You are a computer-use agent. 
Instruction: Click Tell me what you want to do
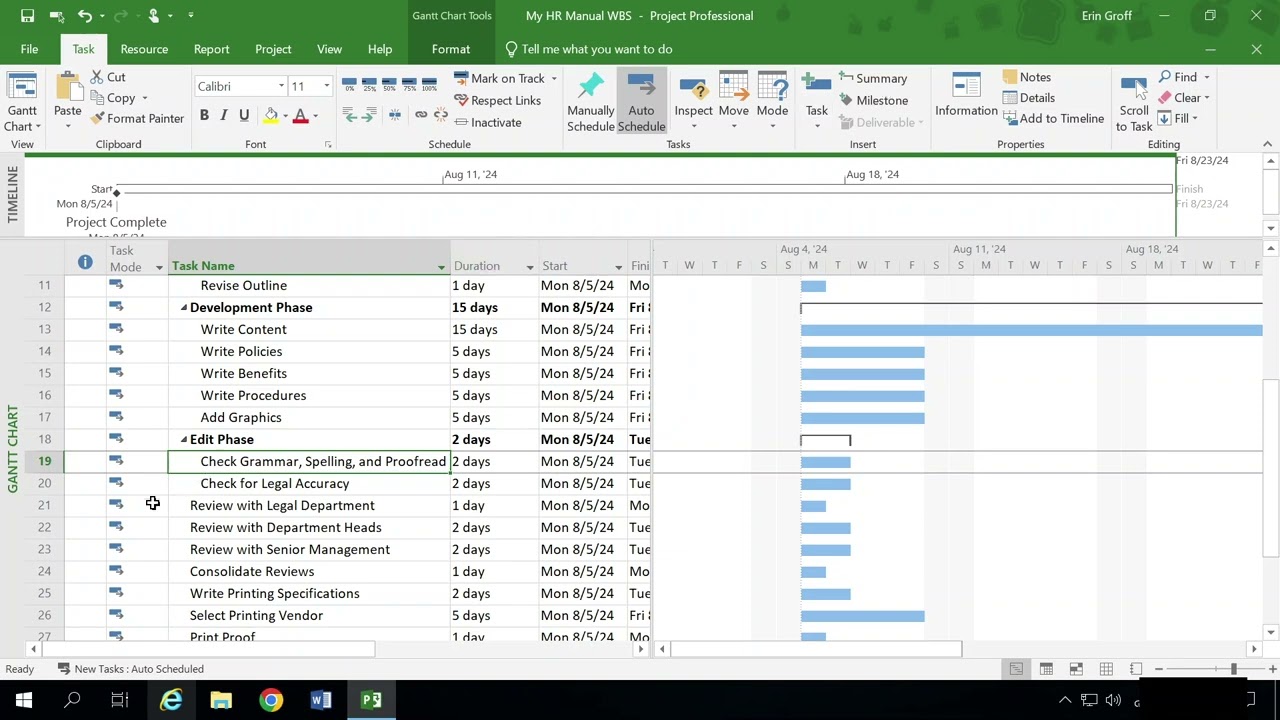tap(588, 49)
